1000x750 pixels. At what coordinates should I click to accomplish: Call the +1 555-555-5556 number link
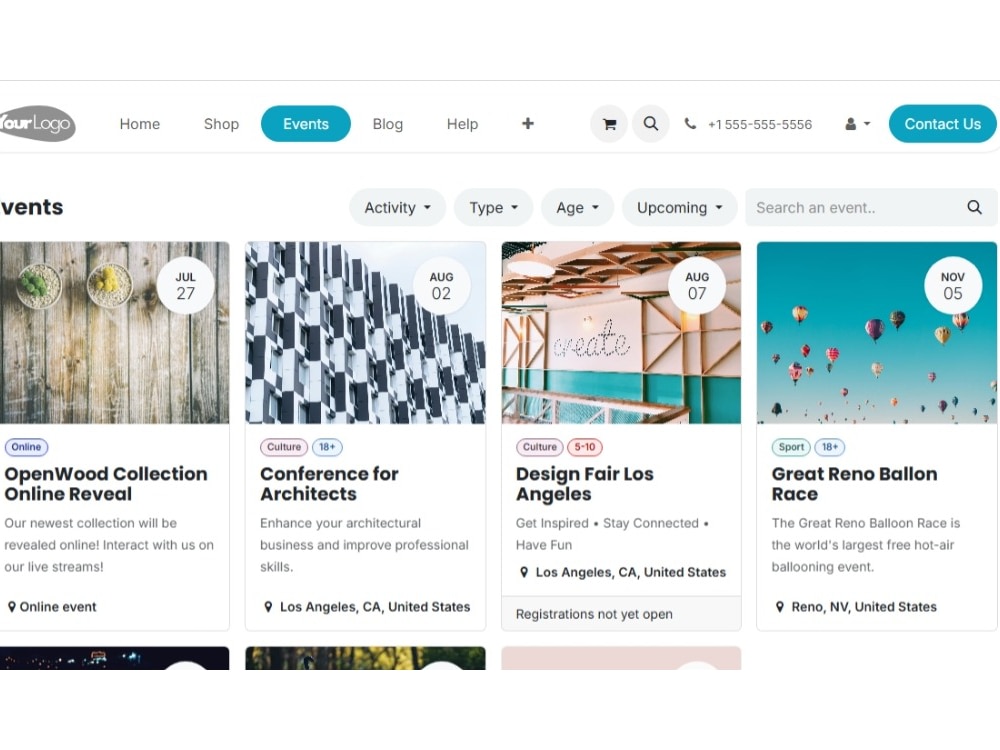tap(760, 124)
